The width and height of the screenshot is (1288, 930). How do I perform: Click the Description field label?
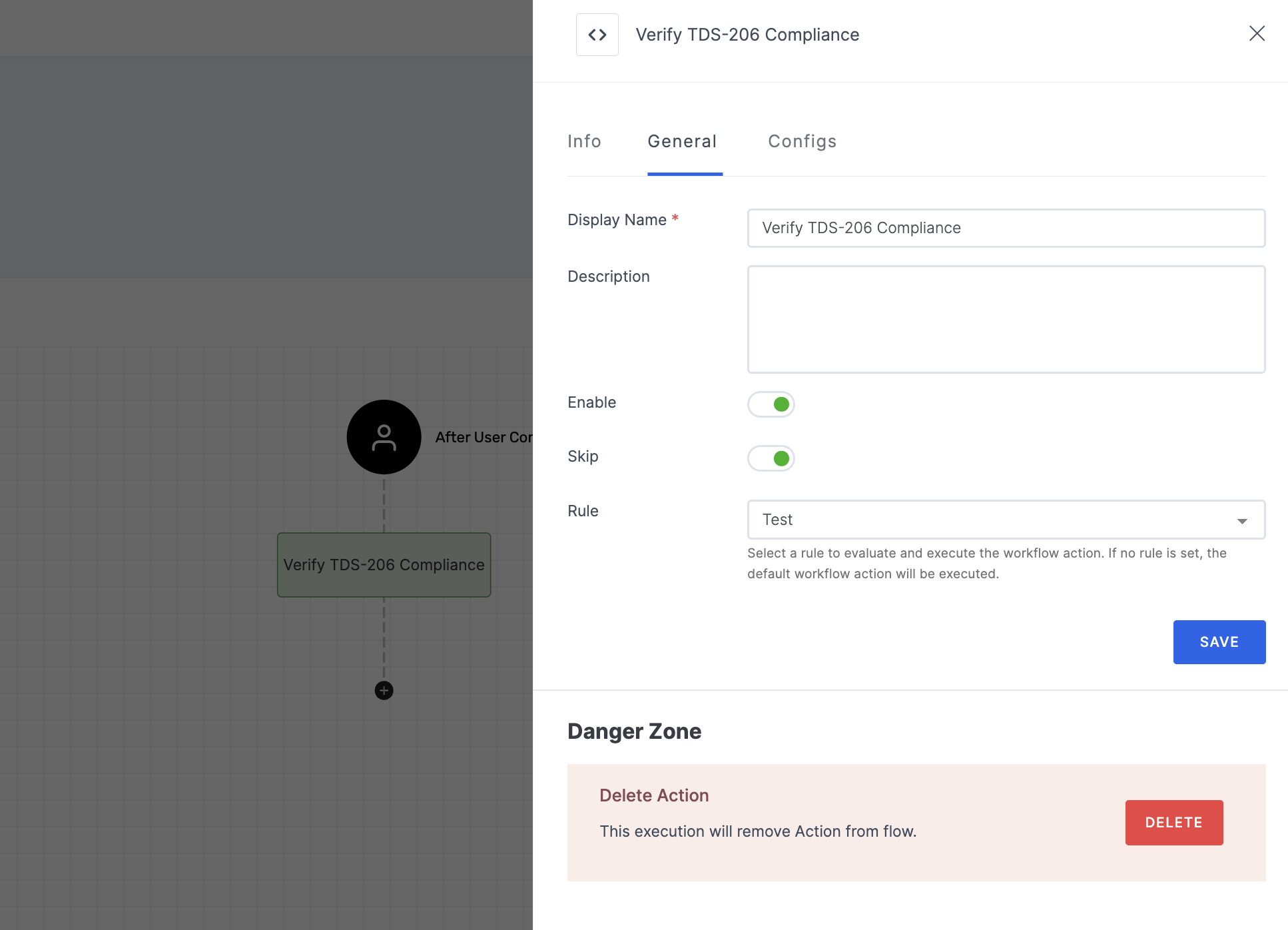click(608, 276)
